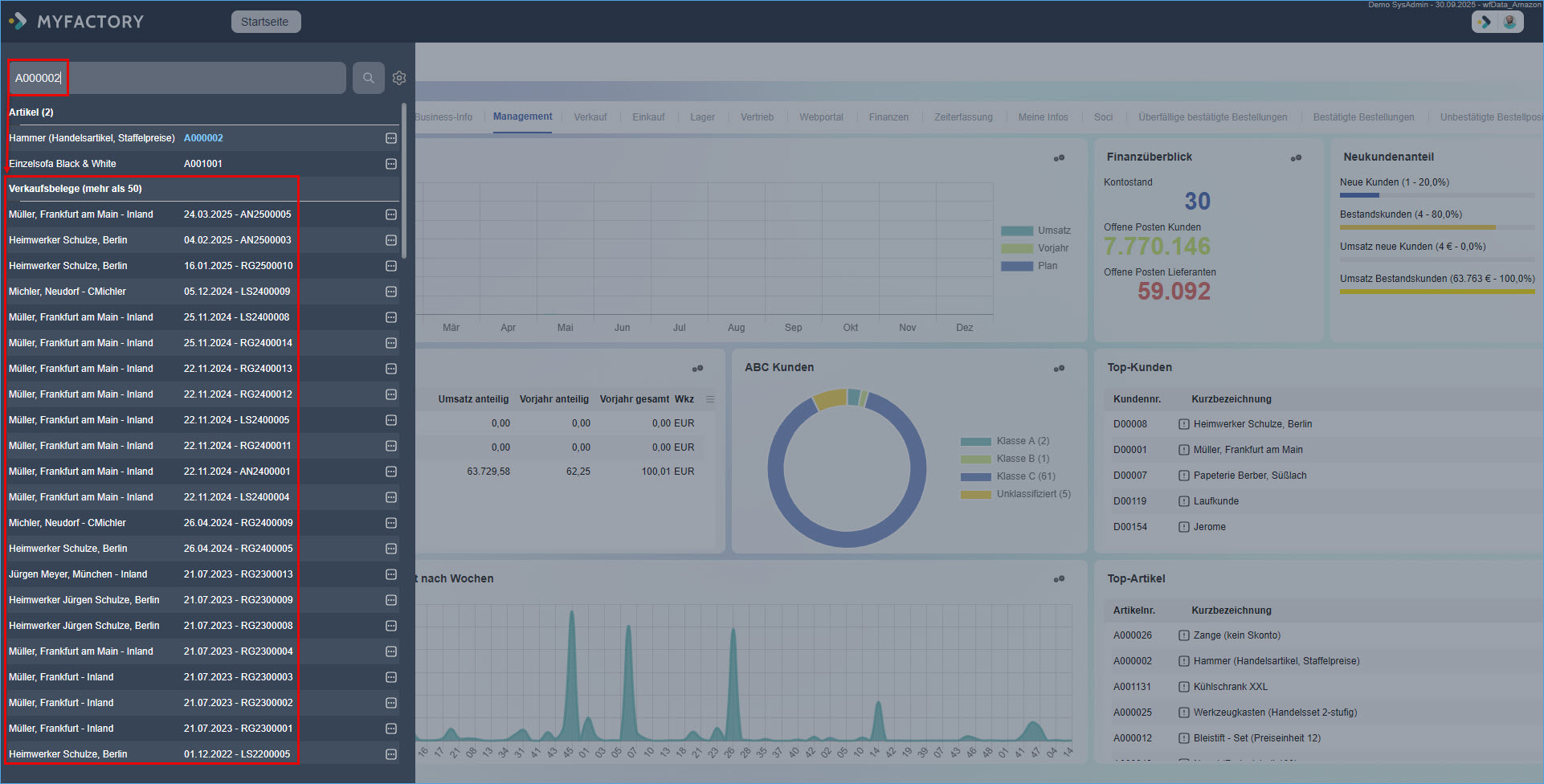Viewport: 1544px width, 784px height.
Task: Click the user avatar icon at top right
Action: click(1509, 22)
